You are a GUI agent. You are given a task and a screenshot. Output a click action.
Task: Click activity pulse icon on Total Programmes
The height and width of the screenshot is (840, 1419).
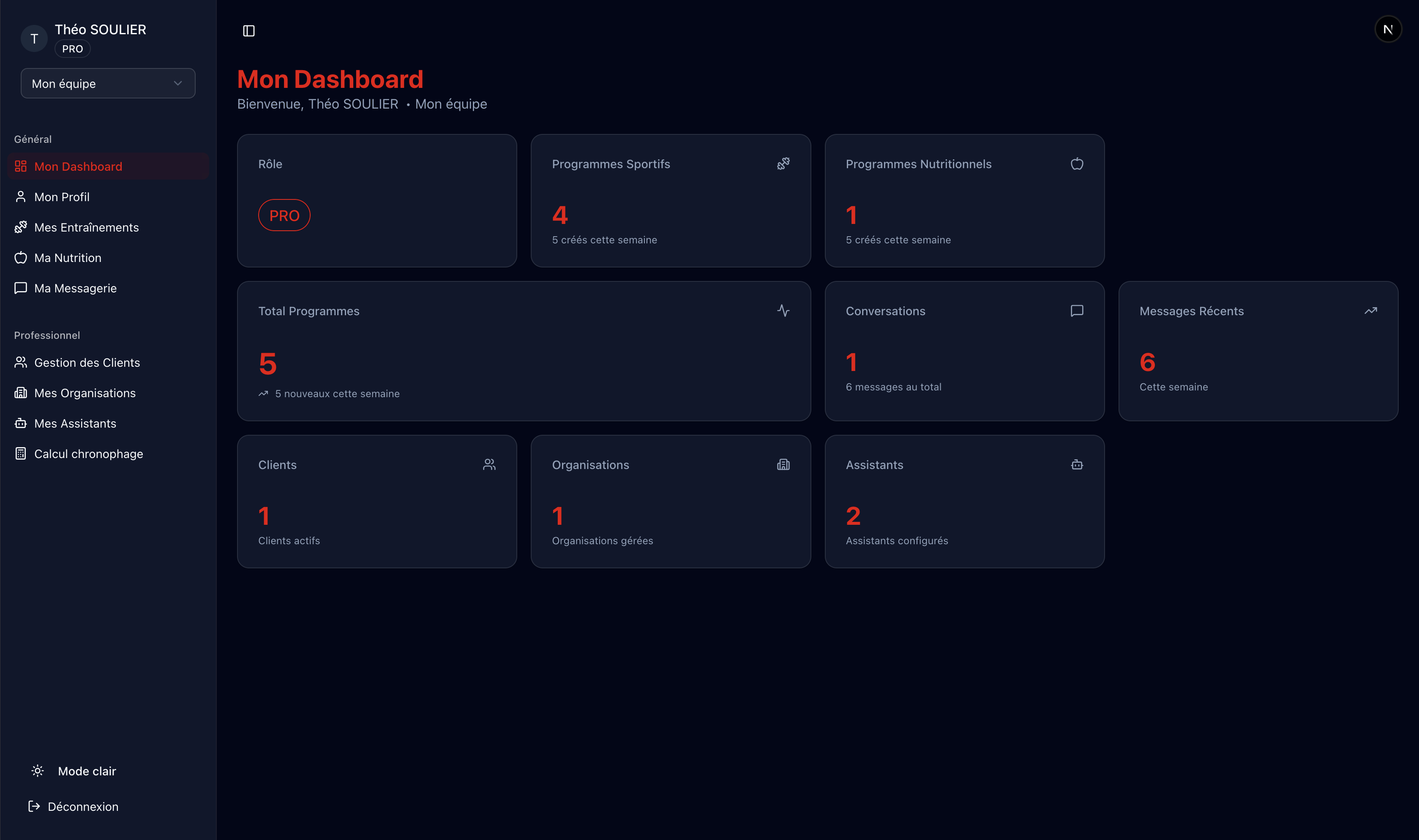point(783,311)
